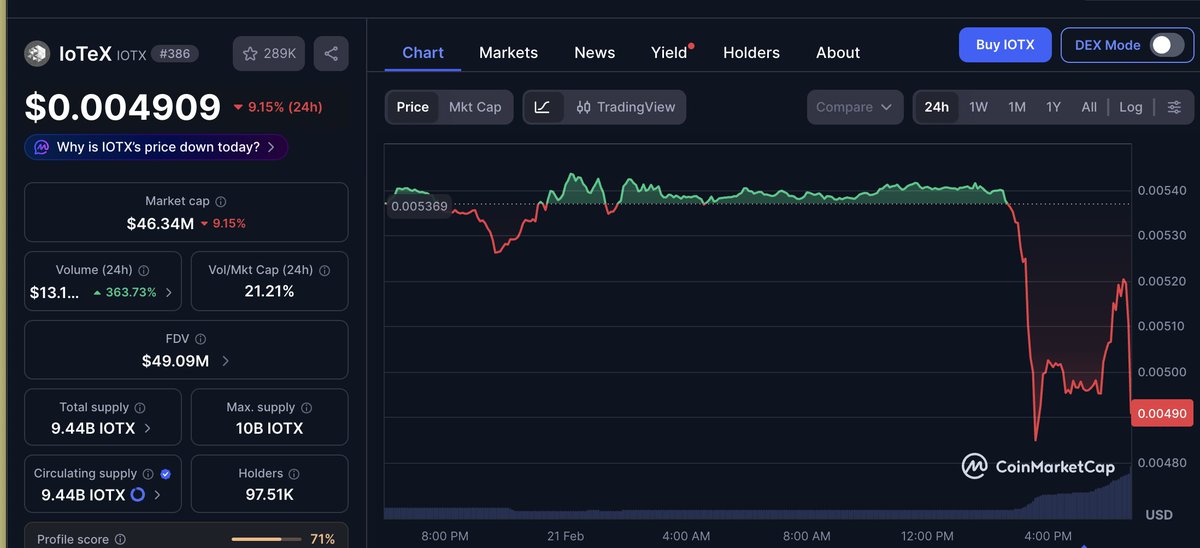This screenshot has width=1200, height=548.
Task: Switch to the line chart icon
Action: (x=542, y=107)
